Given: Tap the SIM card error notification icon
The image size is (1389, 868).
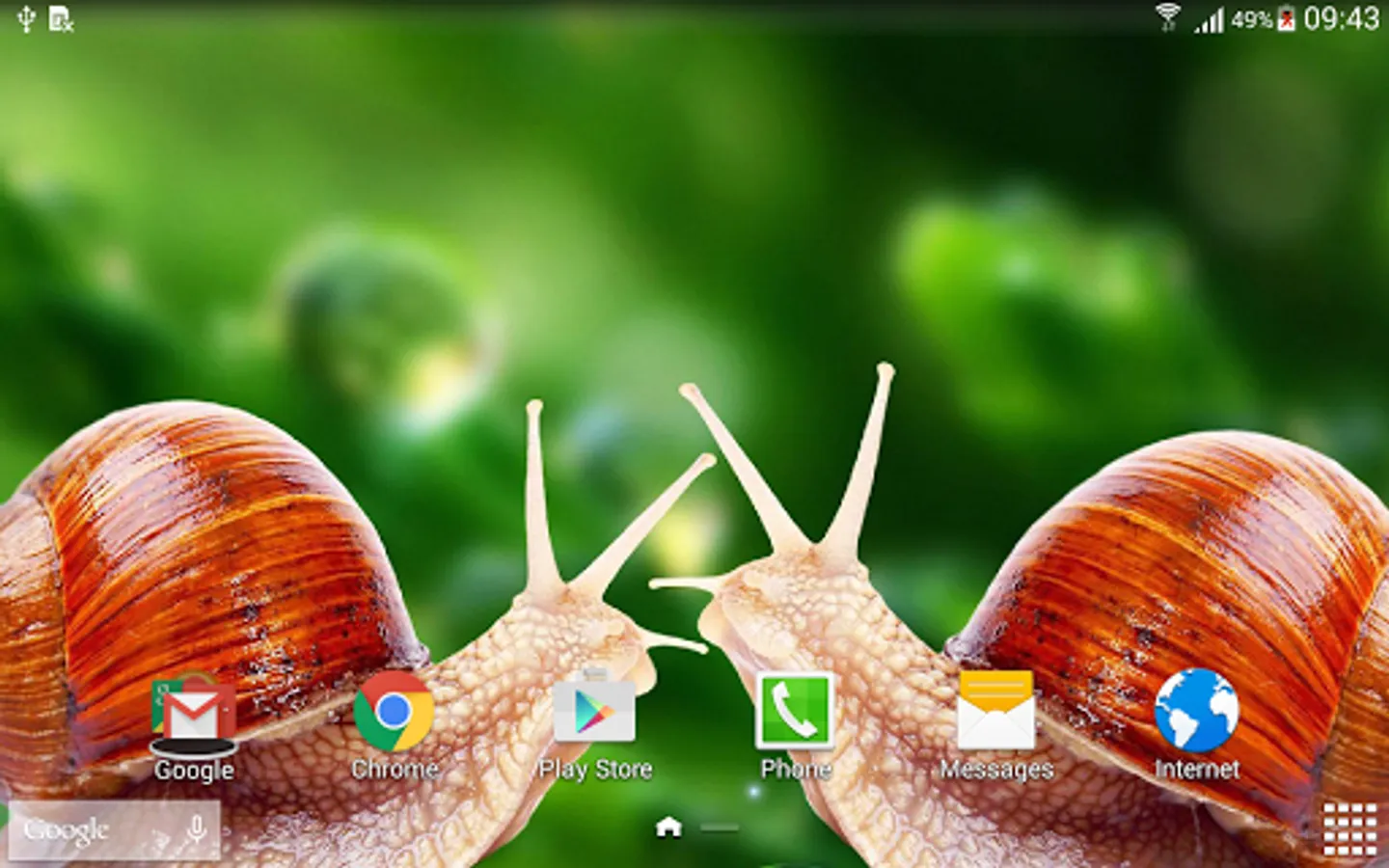Looking at the screenshot, I should click(61, 19).
